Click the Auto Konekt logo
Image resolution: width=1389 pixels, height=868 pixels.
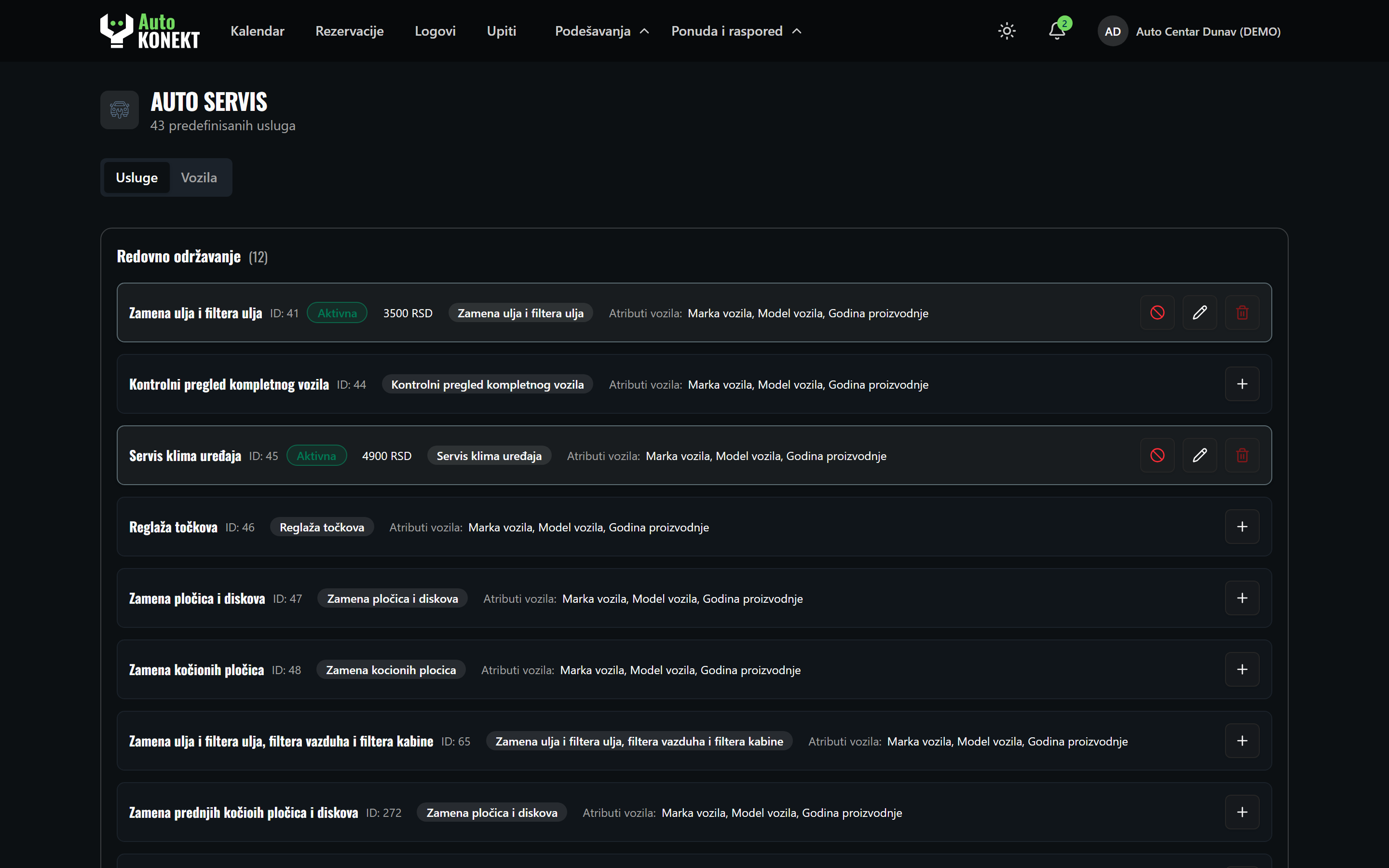[x=150, y=31]
